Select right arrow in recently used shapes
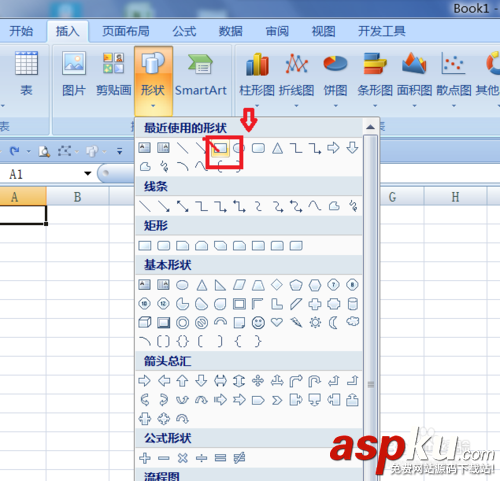The image size is (500, 481). tap(333, 148)
